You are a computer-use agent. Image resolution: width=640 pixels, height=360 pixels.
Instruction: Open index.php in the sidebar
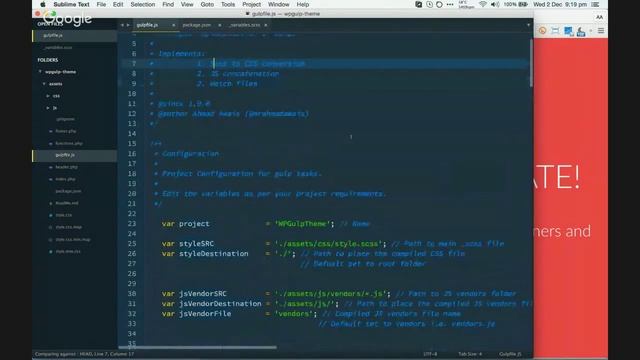65,179
